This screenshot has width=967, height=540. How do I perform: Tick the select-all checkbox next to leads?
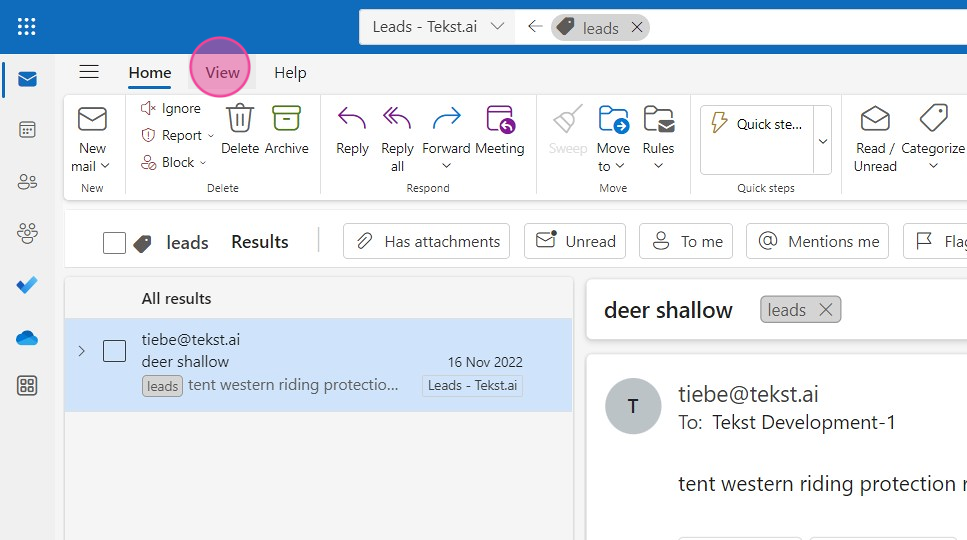(x=115, y=242)
